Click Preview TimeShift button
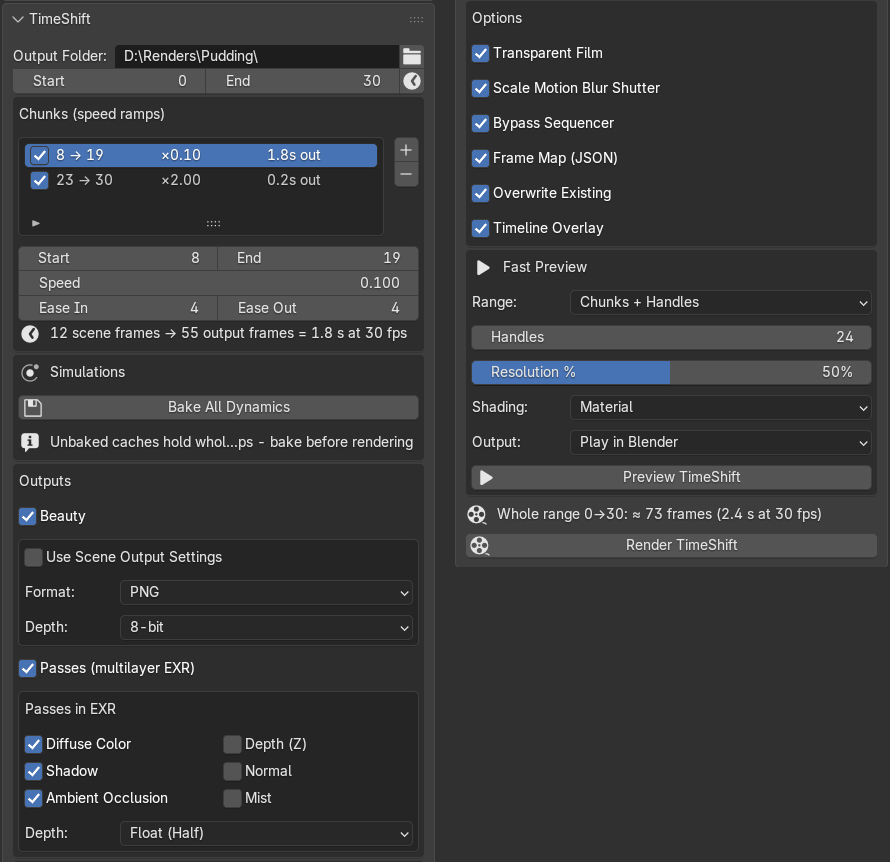 click(x=671, y=477)
